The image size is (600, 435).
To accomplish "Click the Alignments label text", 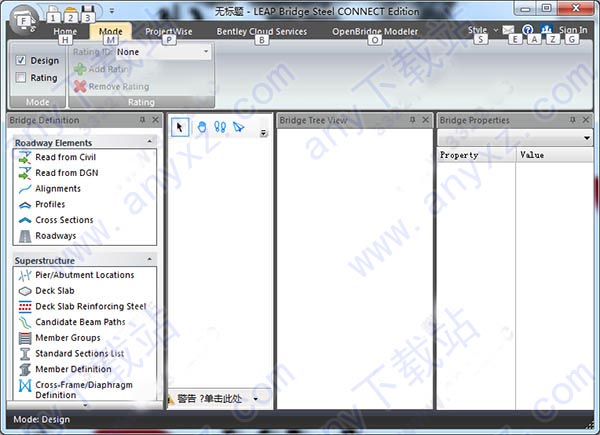I will coord(58,189).
